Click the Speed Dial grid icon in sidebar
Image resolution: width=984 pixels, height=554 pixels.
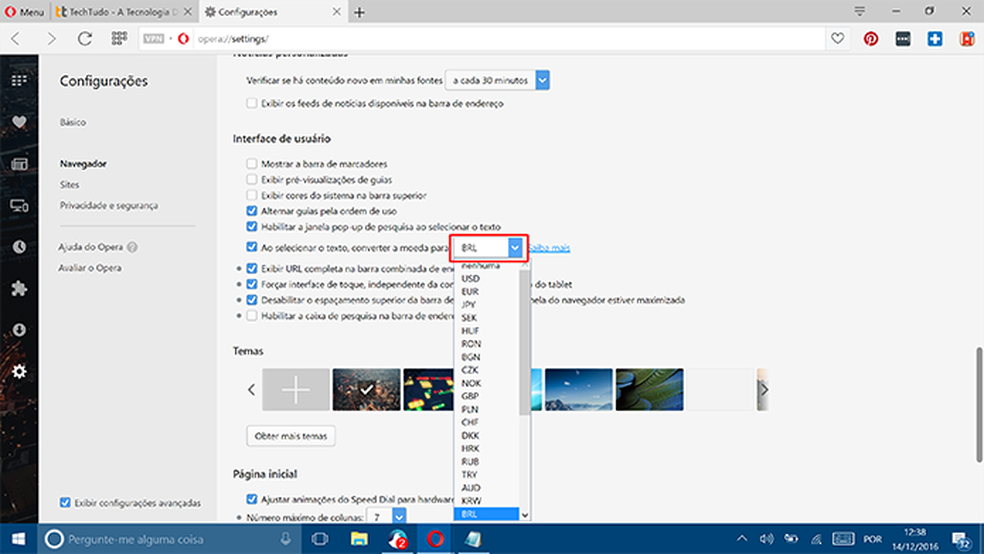[x=19, y=80]
